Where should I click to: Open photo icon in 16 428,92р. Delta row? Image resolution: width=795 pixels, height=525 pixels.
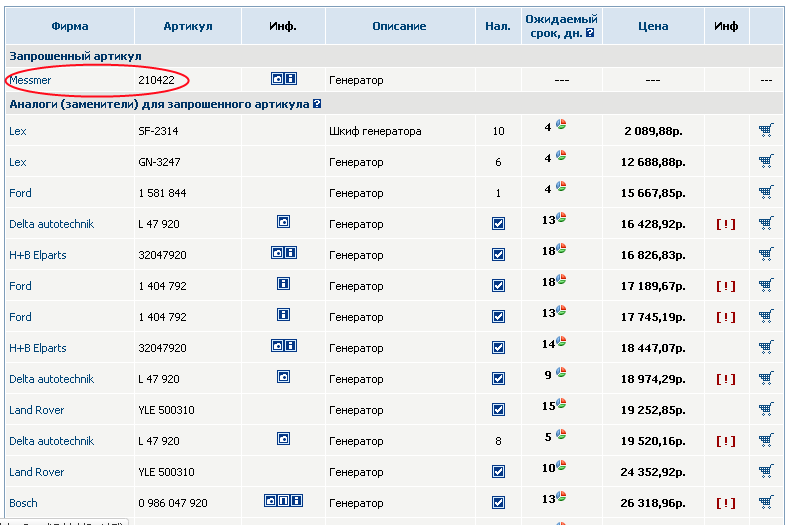pos(283,222)
